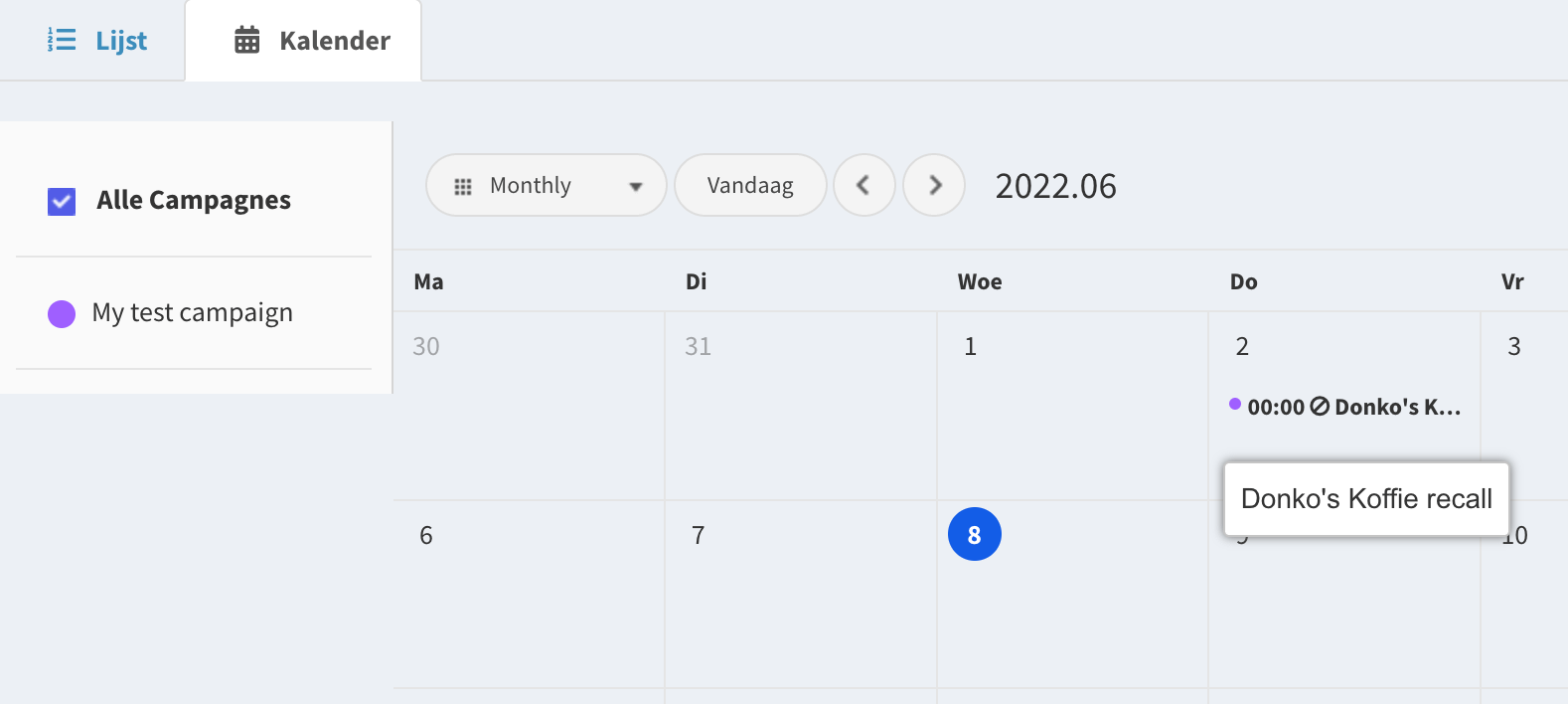1568x704 pixels.
Task: Select the Kalender tab
Action: (312, 41)
